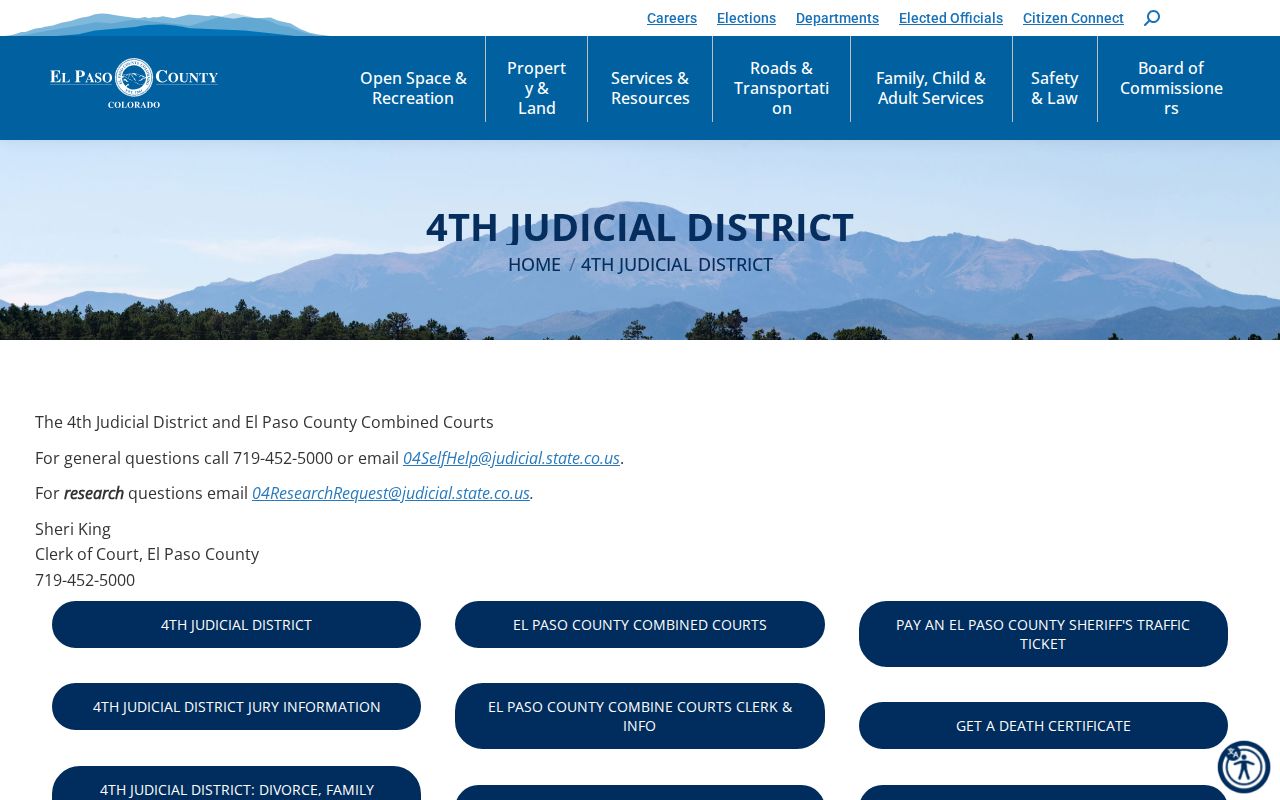Open Citizen Connect link
This screenshot has height=800, width=1280.
tap(1073, 18)
